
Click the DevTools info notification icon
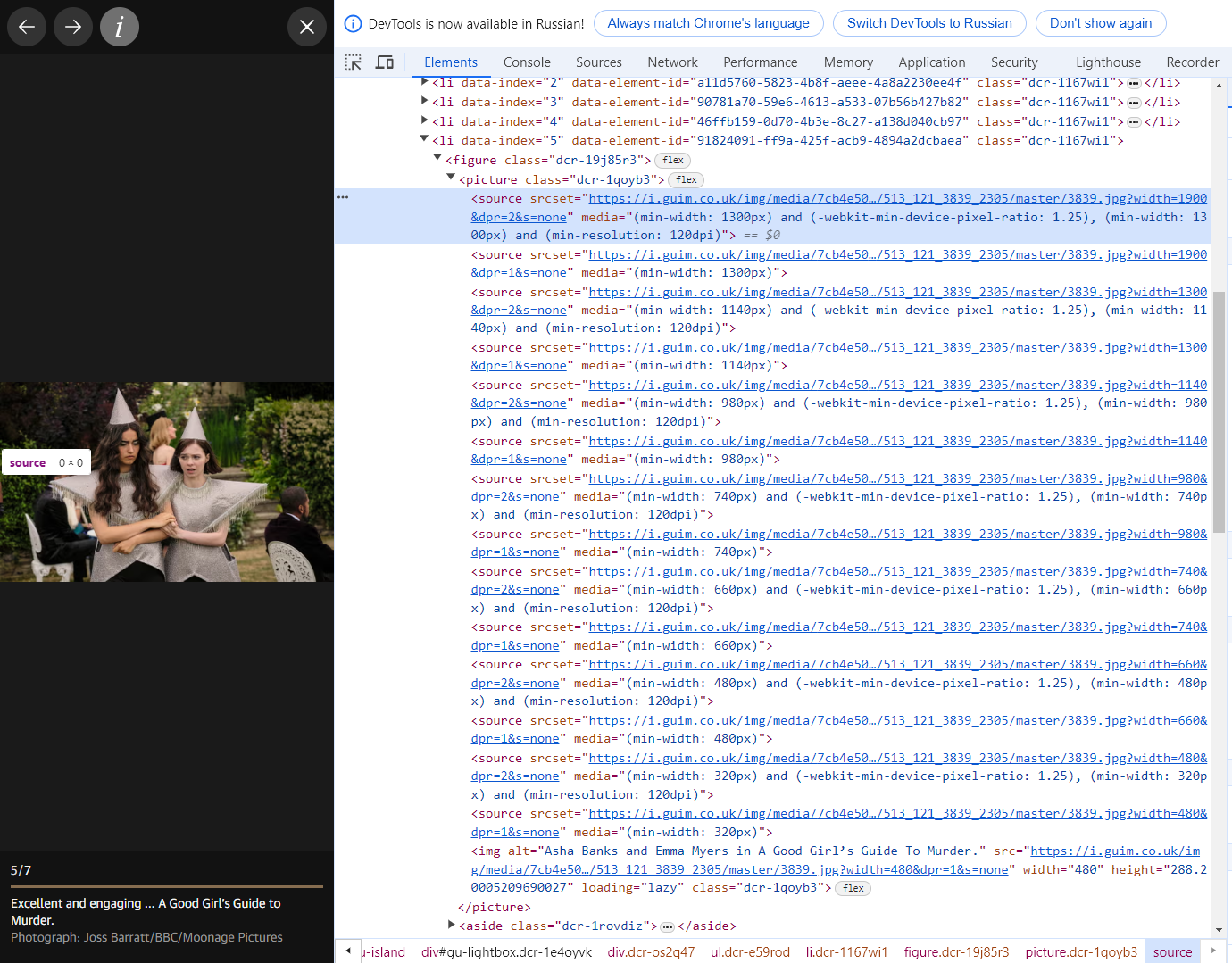point(354,24)
